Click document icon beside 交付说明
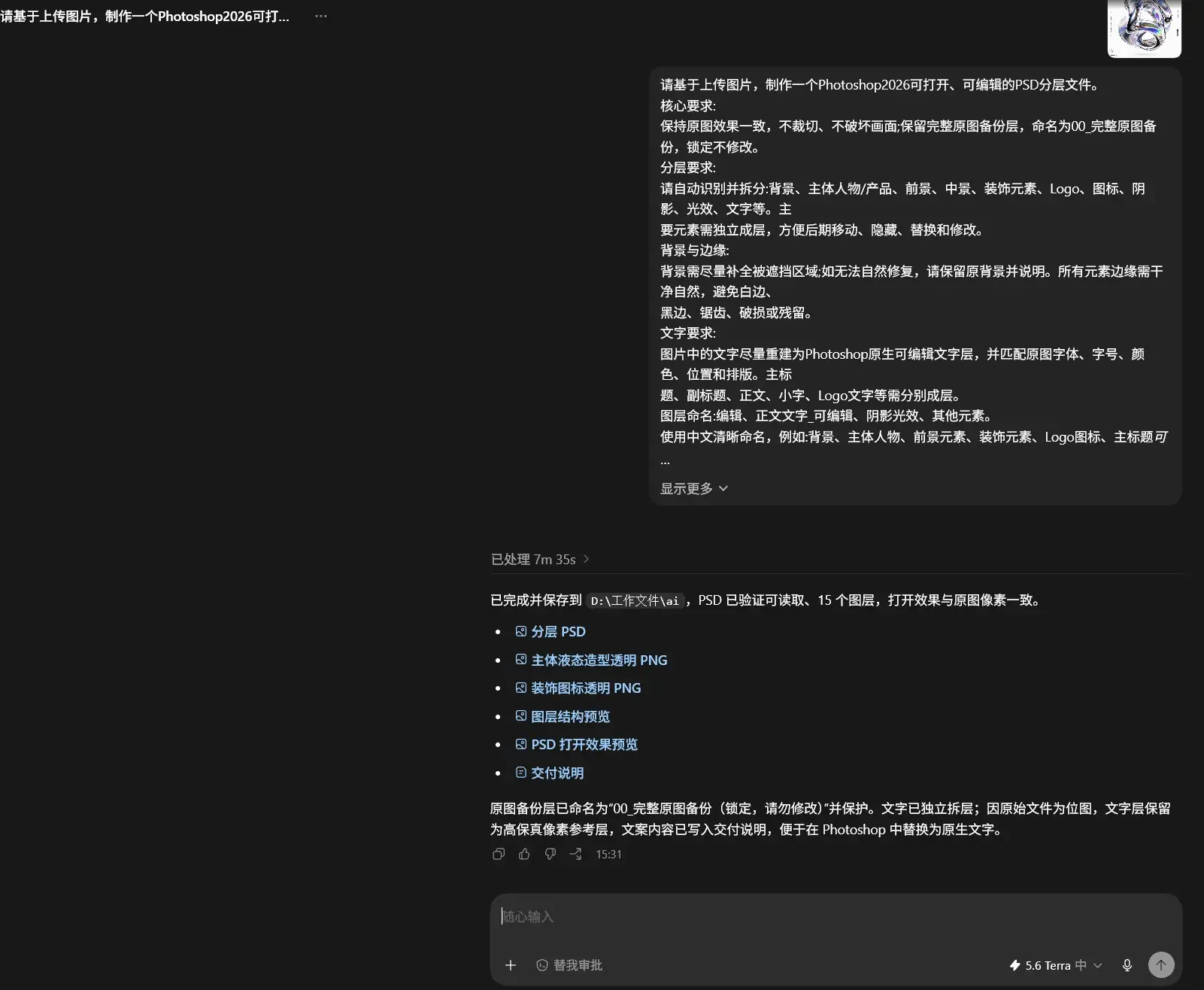1204x990 pixels. 520,772
